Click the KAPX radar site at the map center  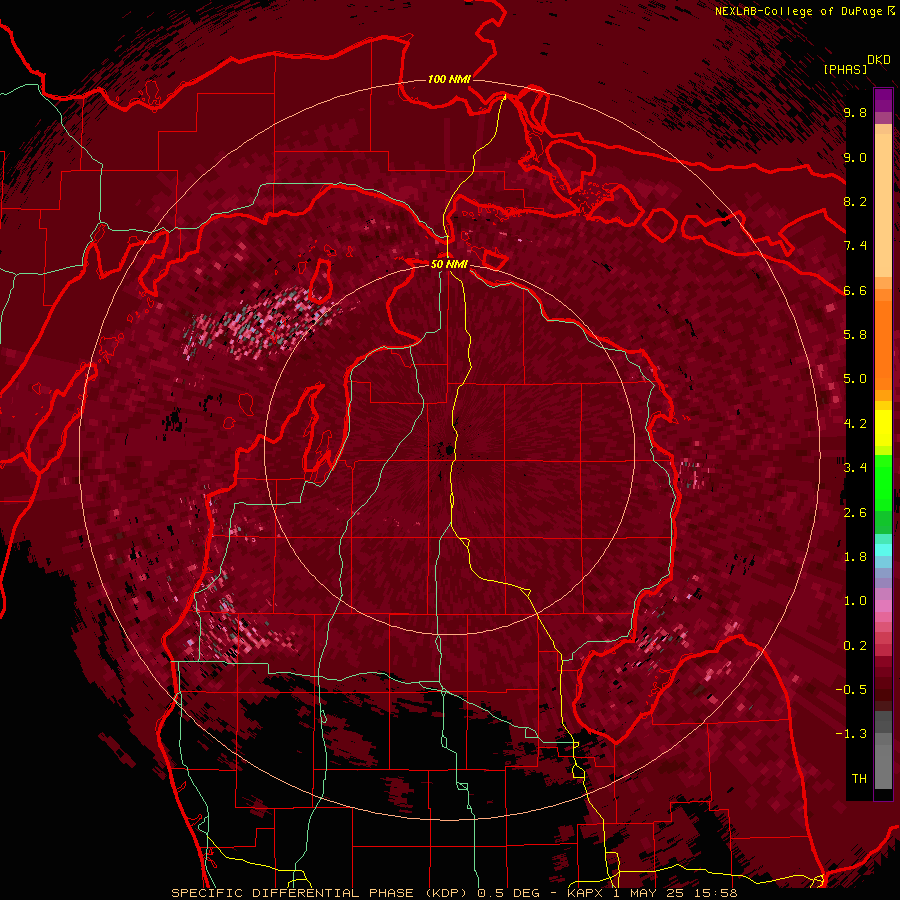point(449,449)
